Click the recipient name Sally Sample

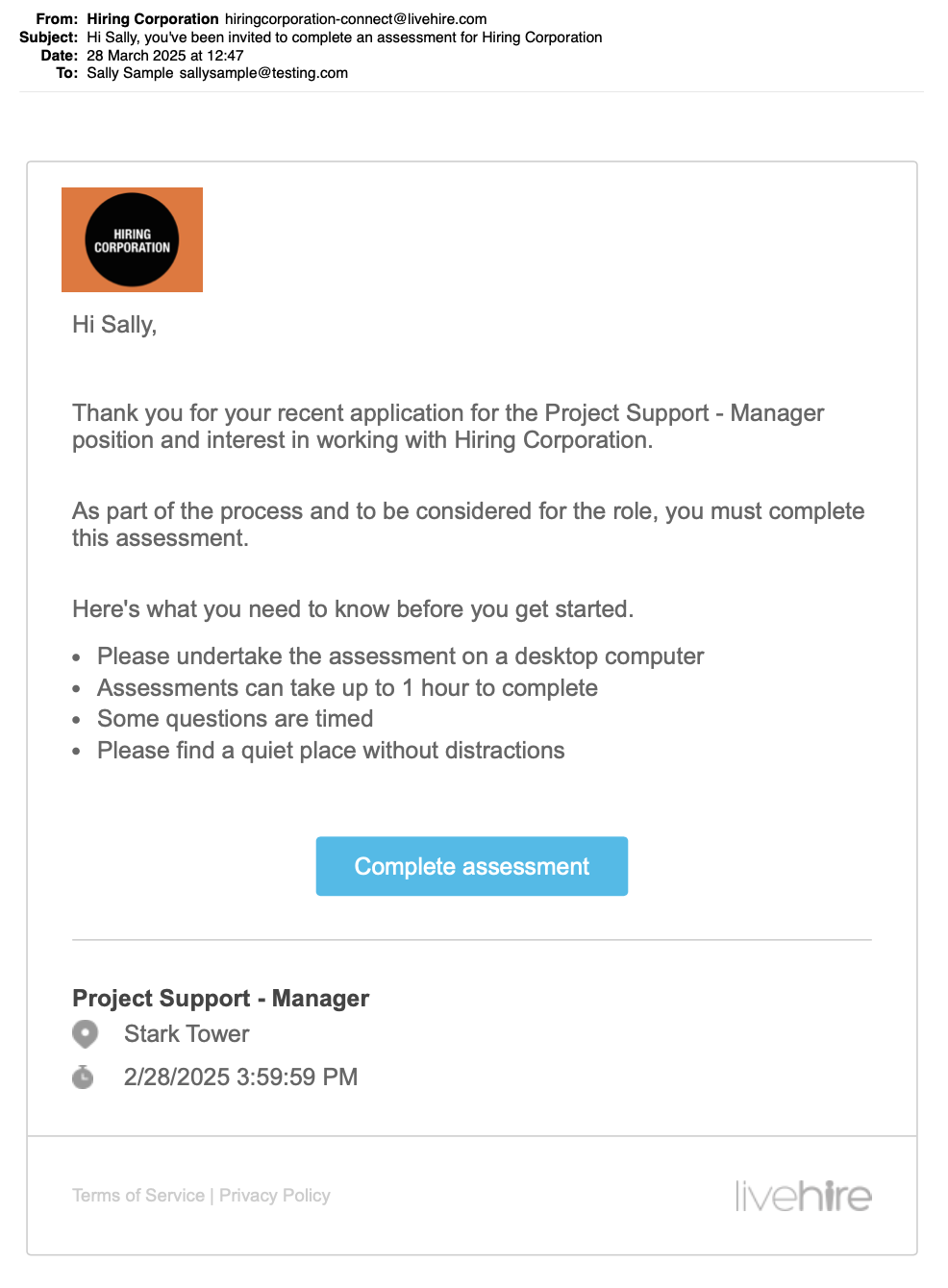[130, 73]
